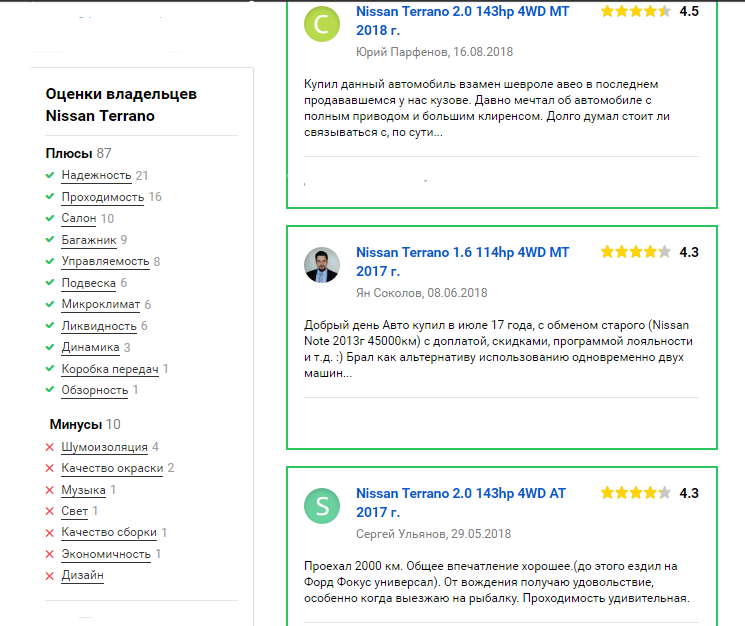Open review Nissan Terrano 2.0 143hp 4WD MT 2018

462,21
